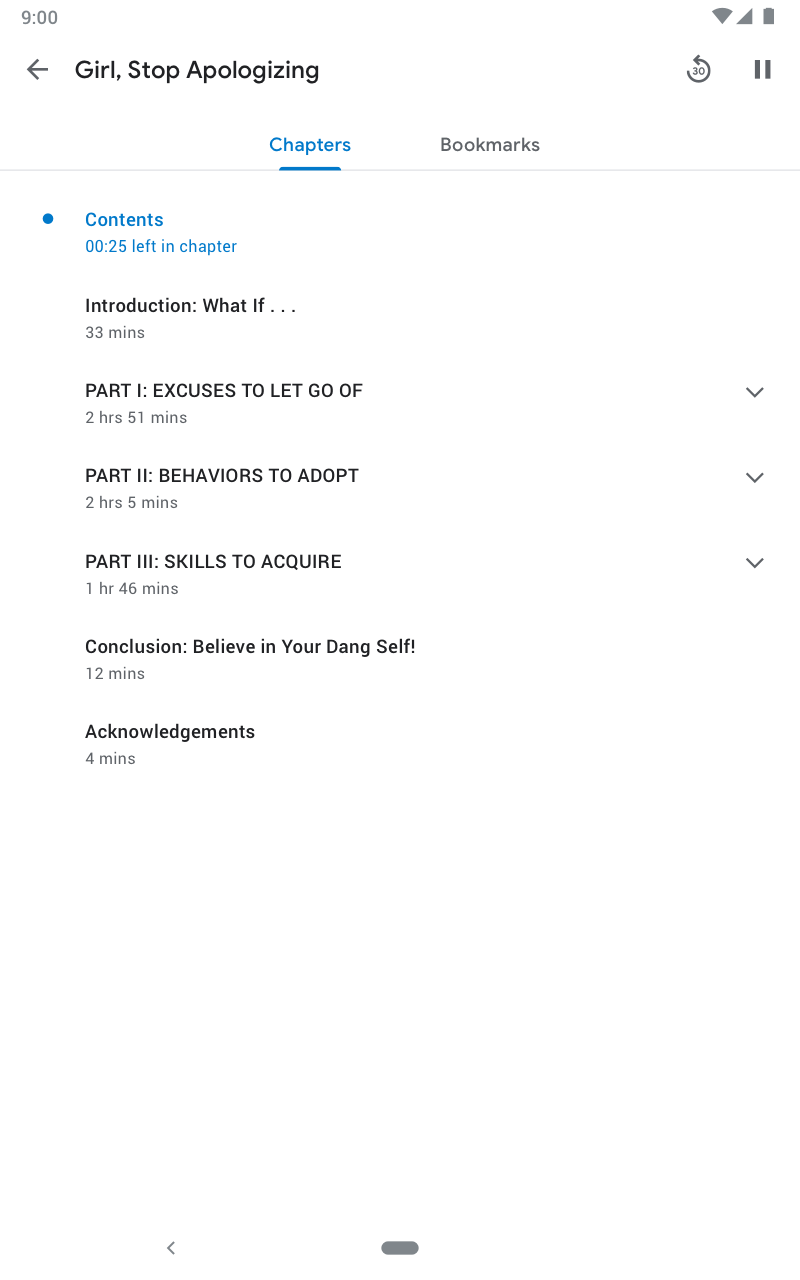Play Introduction: What If chapter

(x=190, y=306)
